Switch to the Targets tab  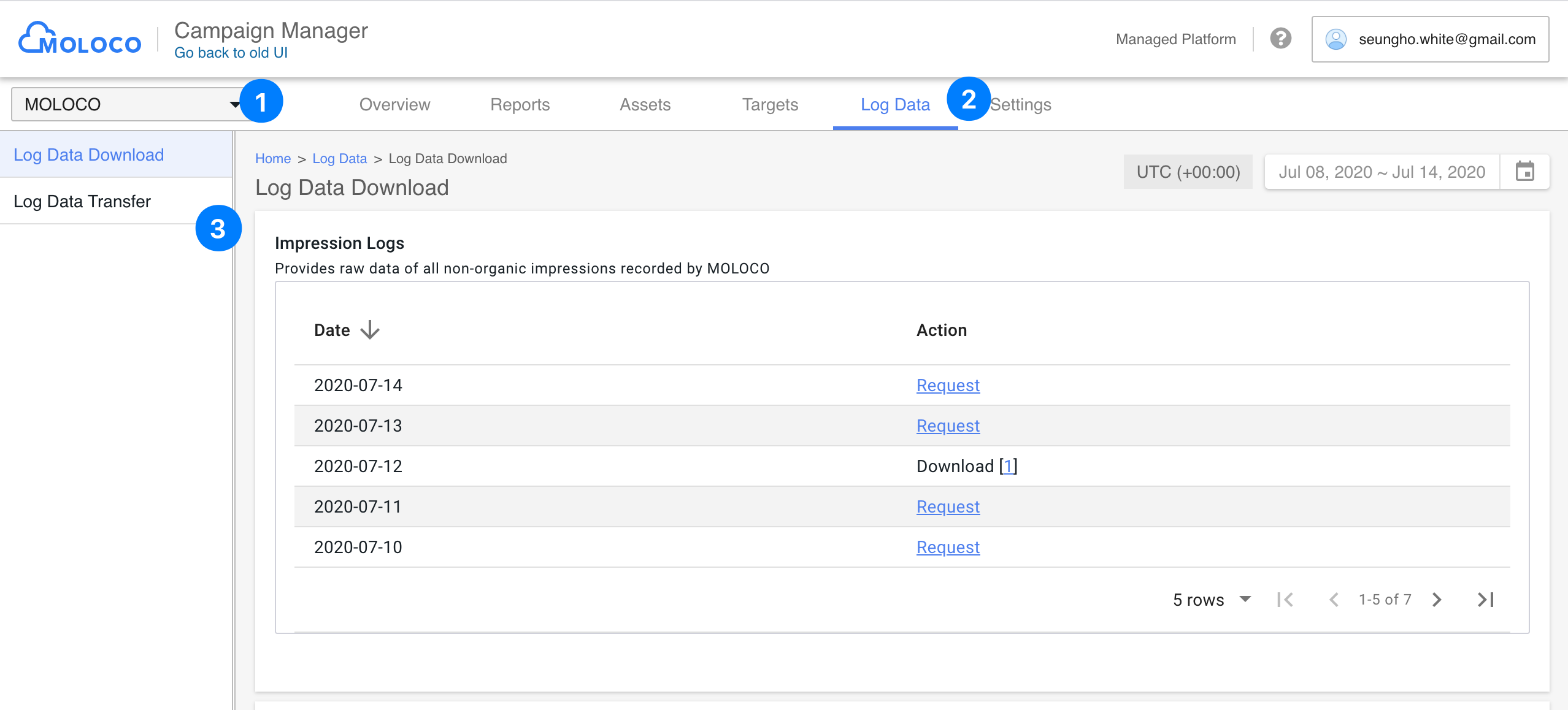coord(770,104)
